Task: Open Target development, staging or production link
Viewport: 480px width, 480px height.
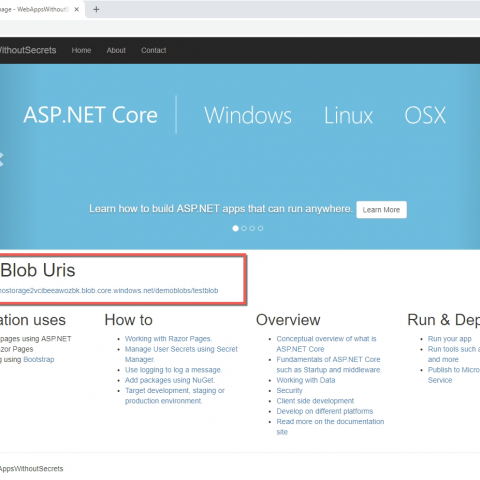Action: (175, 395)
